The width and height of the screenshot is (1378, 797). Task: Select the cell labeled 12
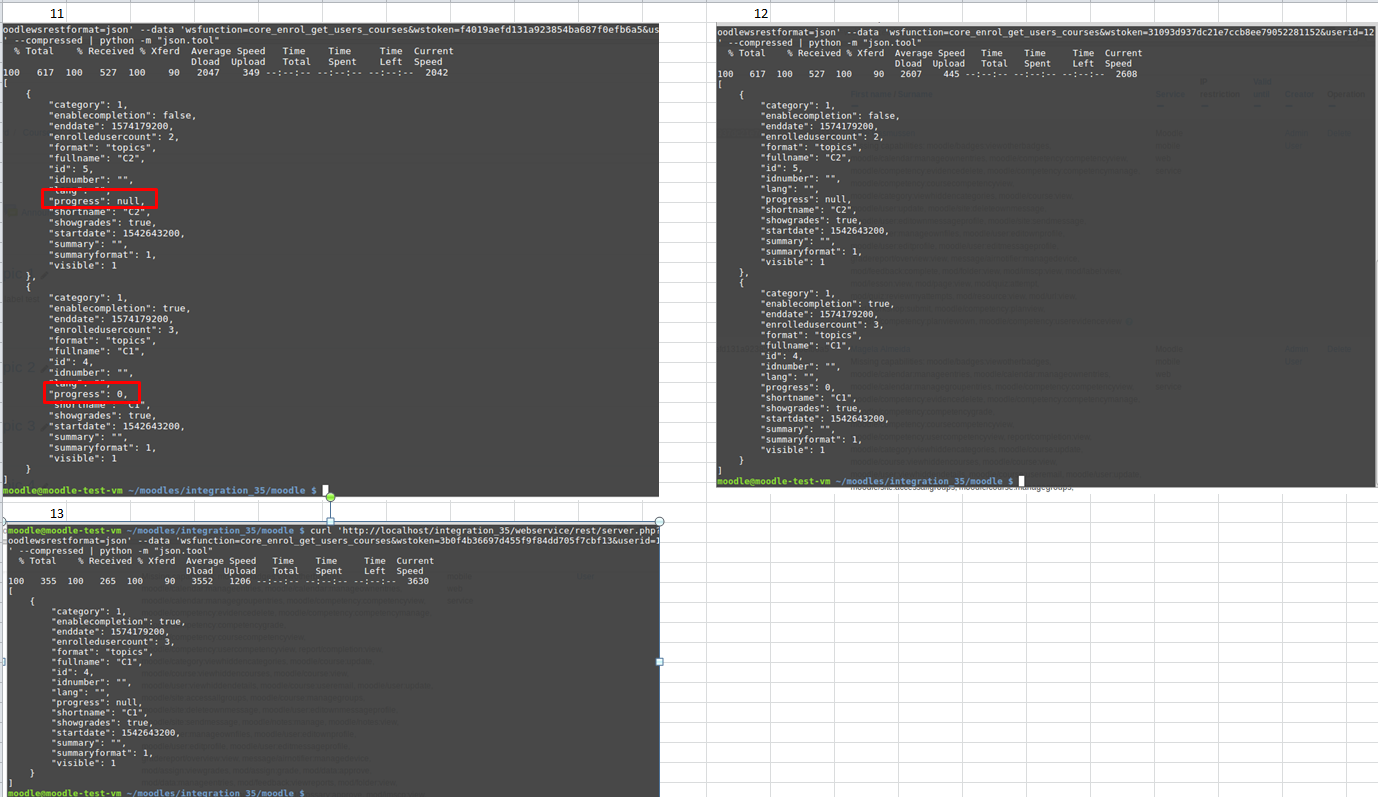(761, 13)
